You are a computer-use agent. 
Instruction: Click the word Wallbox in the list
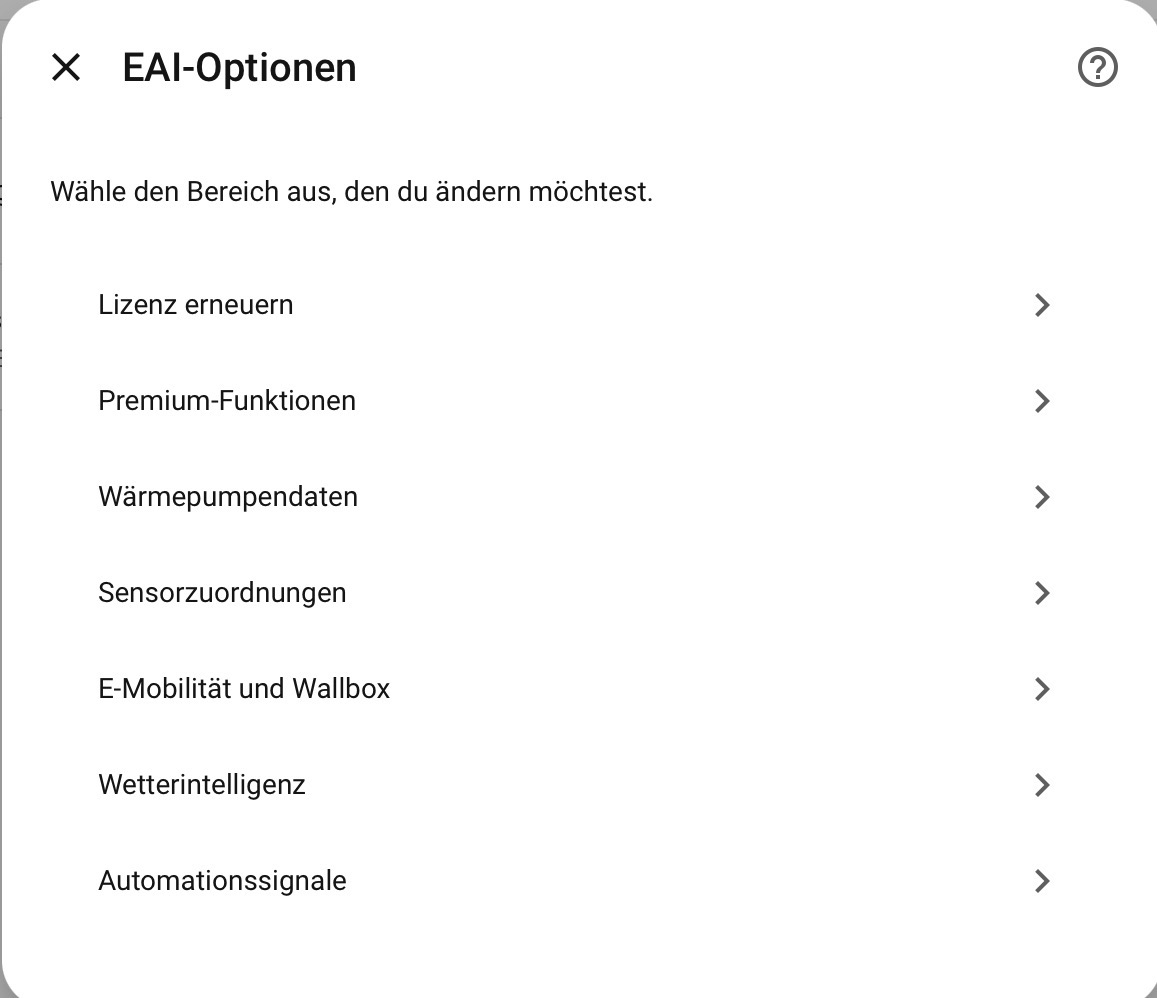[x=341, y=688]
